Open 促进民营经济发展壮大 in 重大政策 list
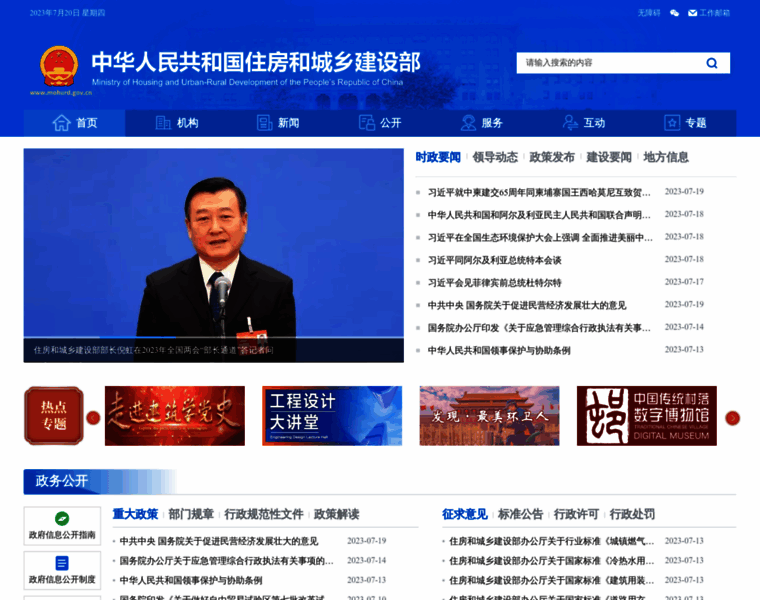 [x=219, y=541]
